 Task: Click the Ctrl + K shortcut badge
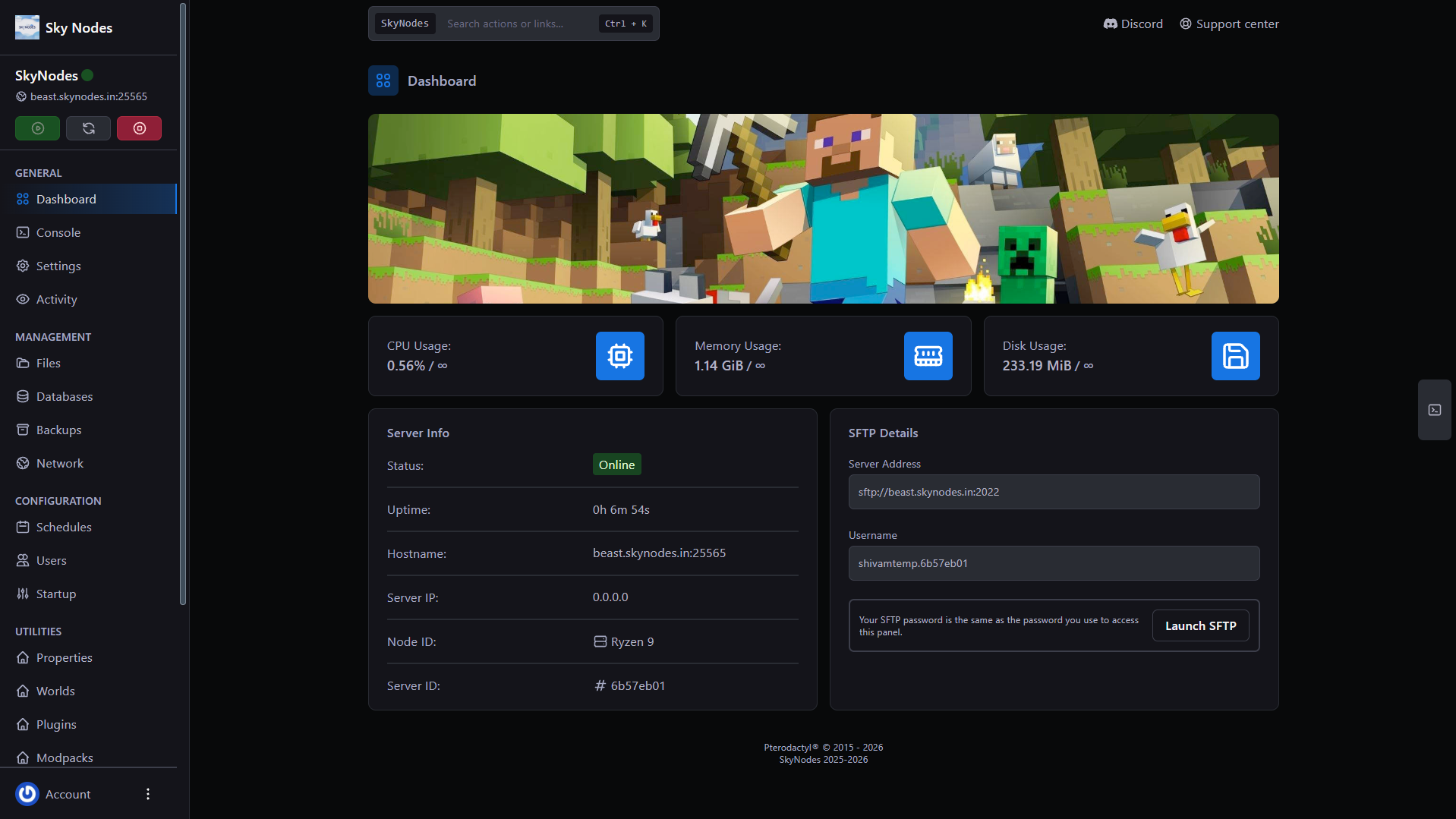click(626, 24)
